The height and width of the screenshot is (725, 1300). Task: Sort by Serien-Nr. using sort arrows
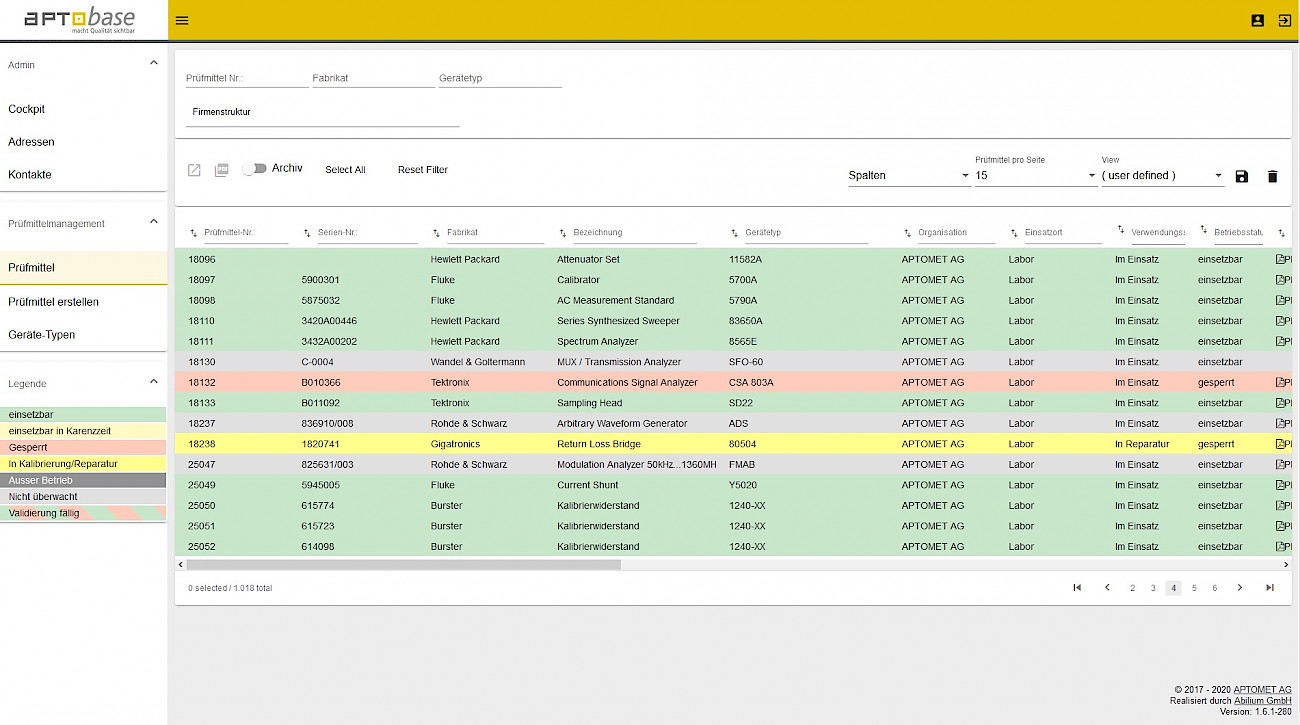coord(306,233)
